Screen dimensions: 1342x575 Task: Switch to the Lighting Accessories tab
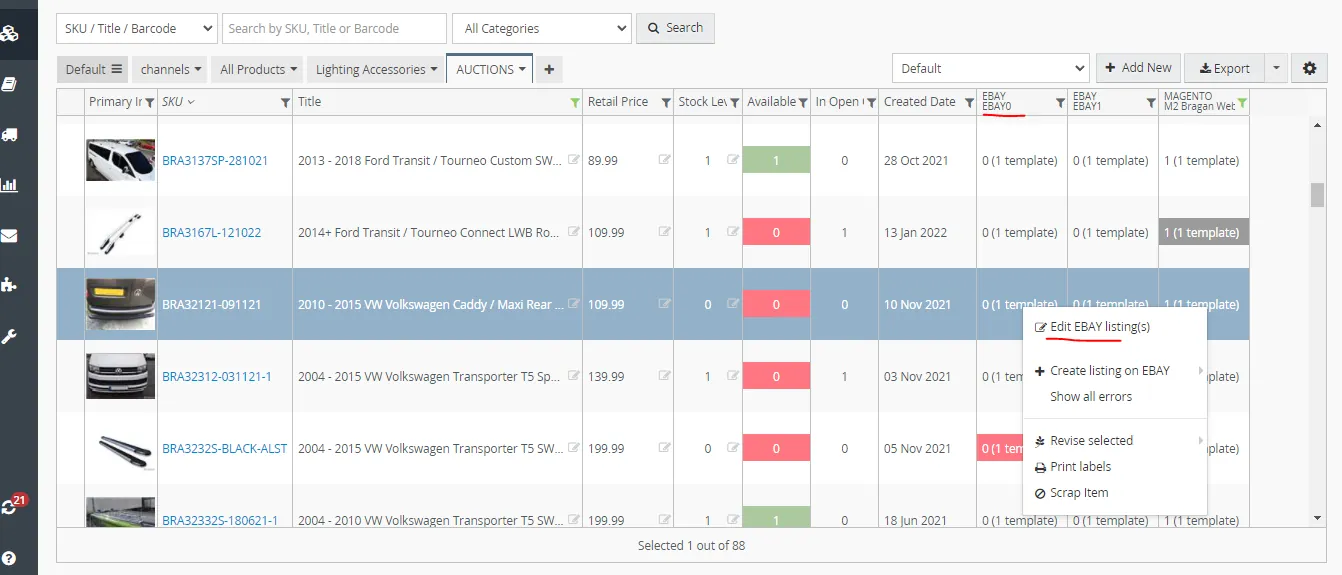pyautogui.click(x=377, y=69)
